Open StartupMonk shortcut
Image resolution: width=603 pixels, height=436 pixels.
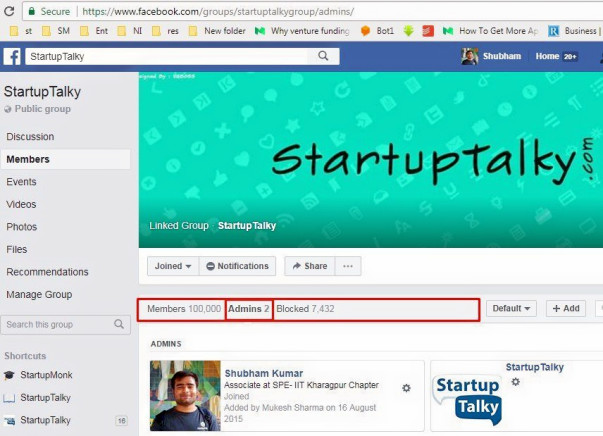click(46, 375)
